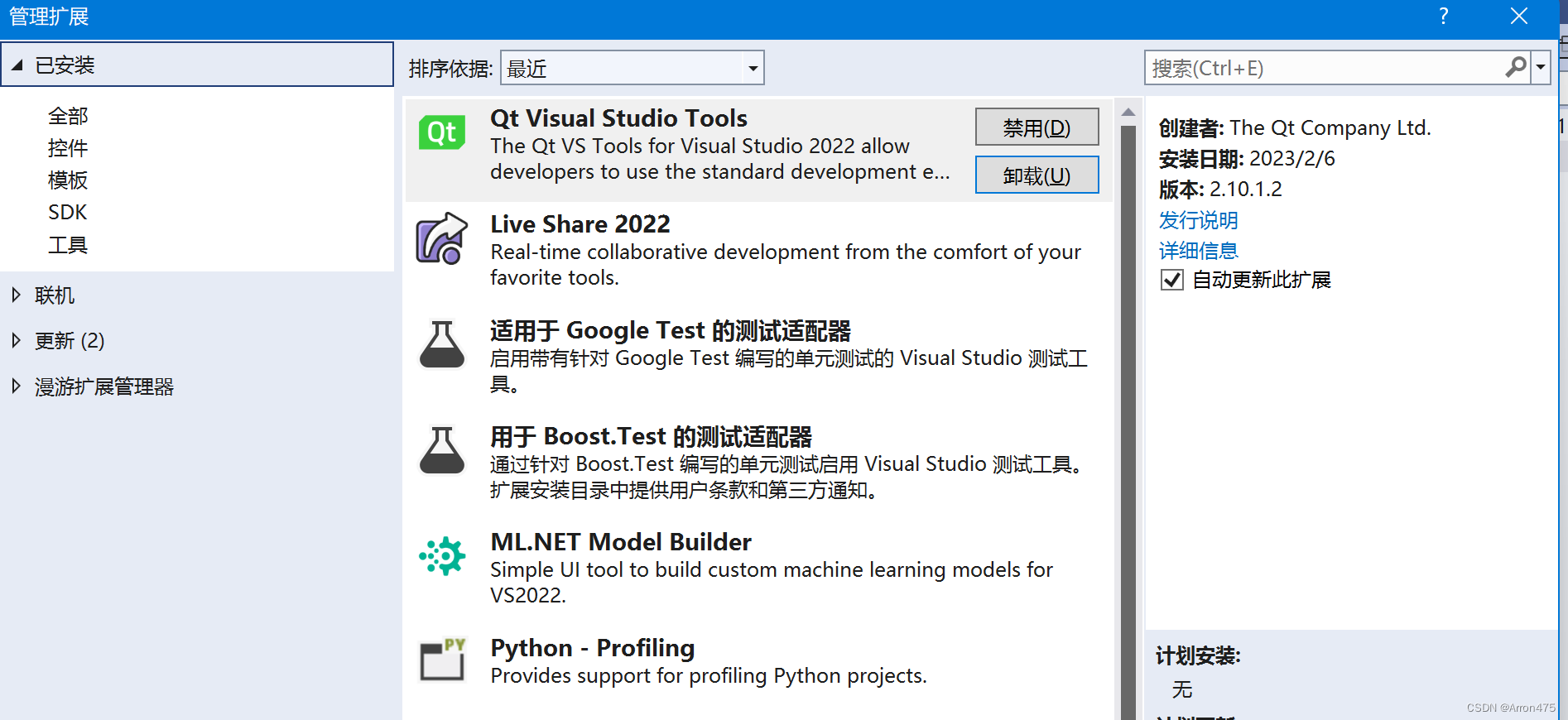This screenshot has height=720, width=1568.
Task: Click the 计划安装 heading
Action: coord(1198,656)
